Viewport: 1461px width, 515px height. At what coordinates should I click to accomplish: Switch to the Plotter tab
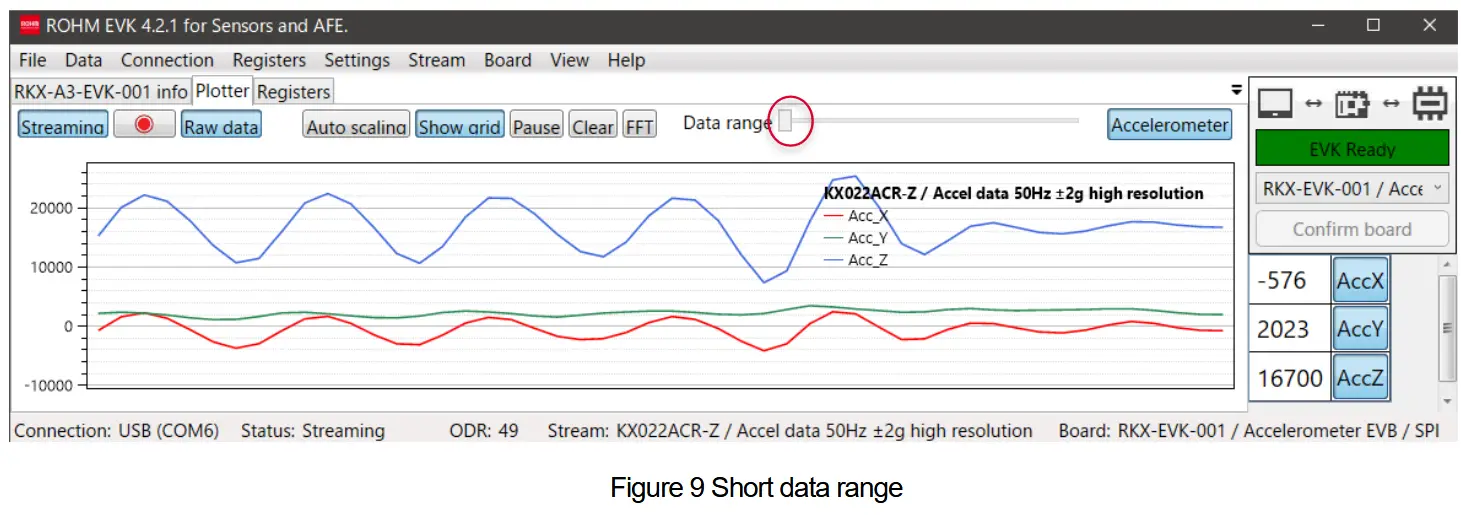pyautogui.click(x=222, y=91)
